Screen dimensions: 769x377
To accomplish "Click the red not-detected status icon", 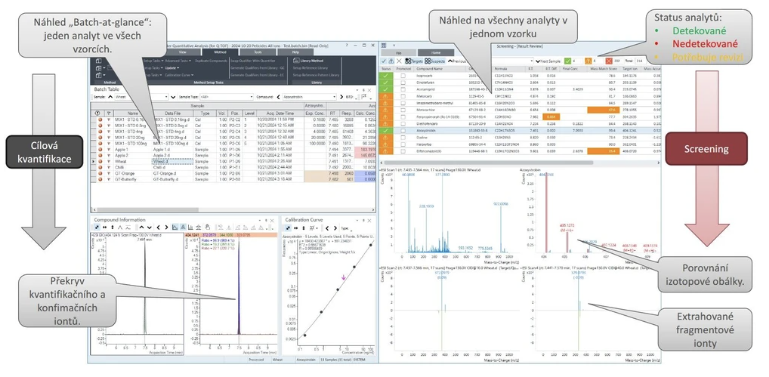I will pyautogui.click(x=609, y=61).
